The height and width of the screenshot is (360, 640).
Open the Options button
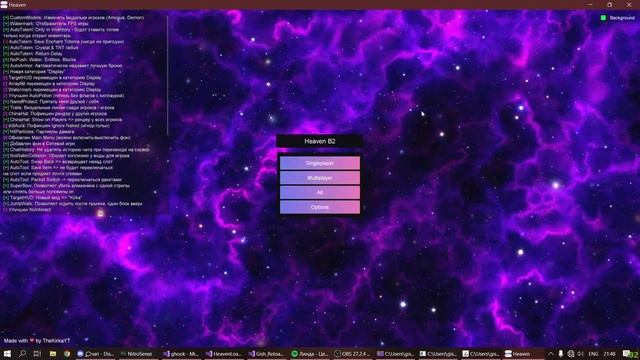[320, 207]
